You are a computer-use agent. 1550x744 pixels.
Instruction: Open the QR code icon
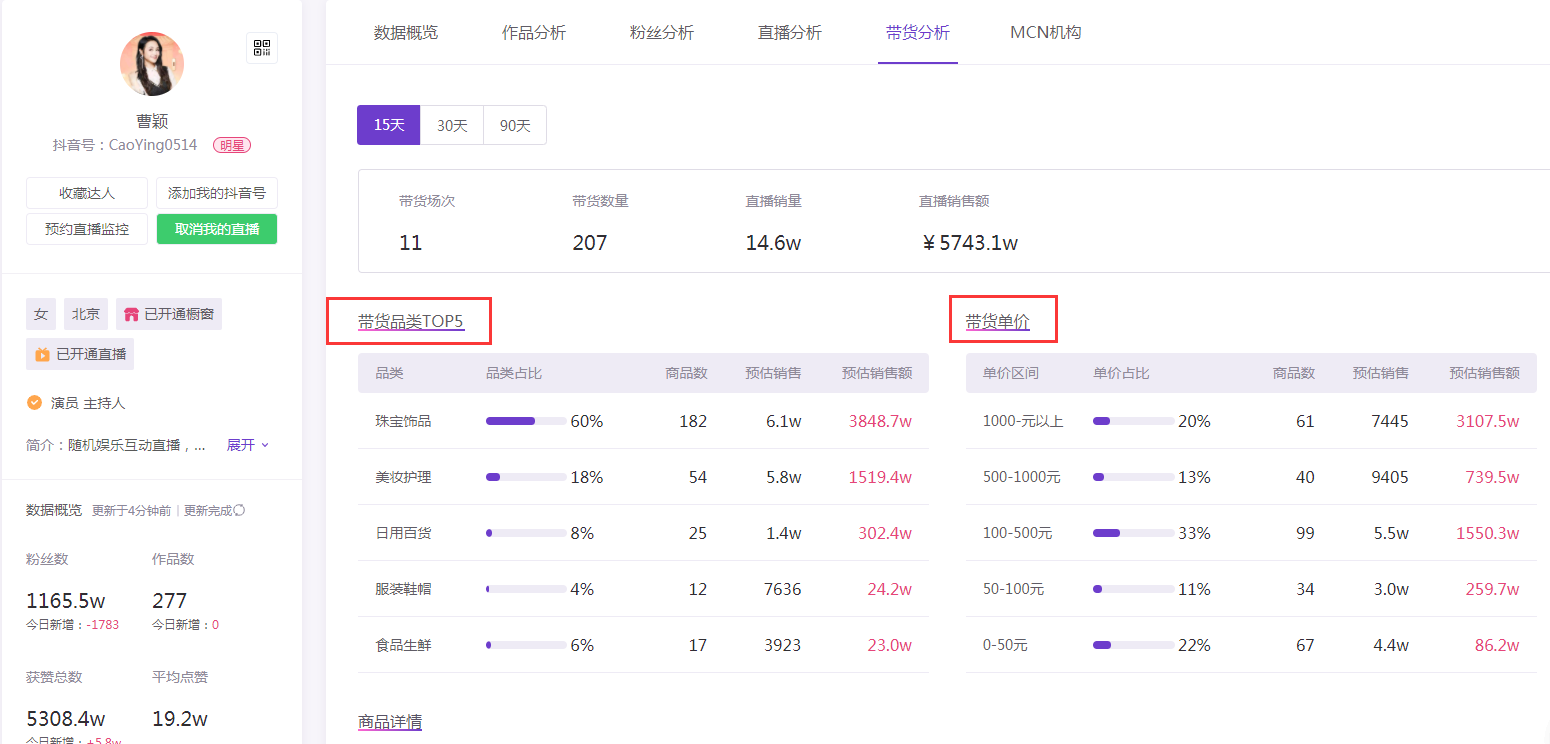point(262,48)
